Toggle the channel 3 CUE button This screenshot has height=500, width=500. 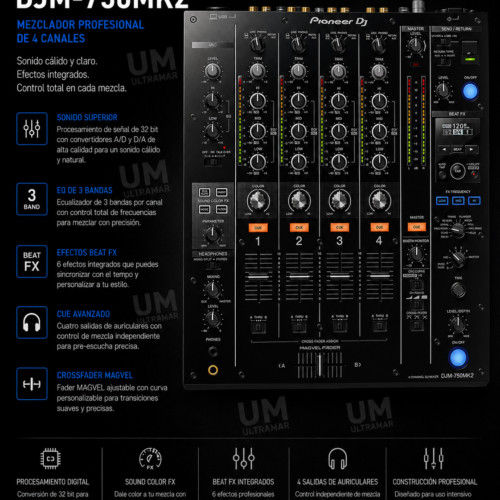pos(339,228)
